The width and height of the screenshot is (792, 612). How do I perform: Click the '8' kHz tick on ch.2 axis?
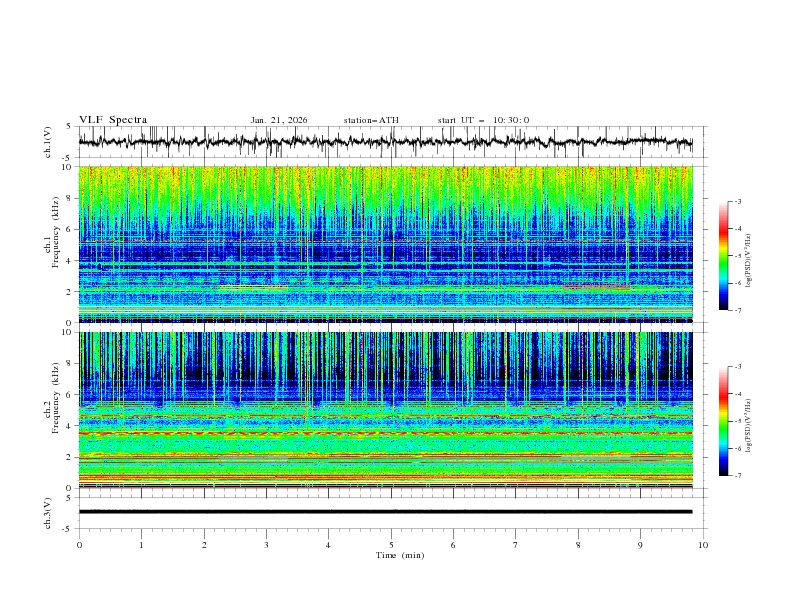point(71,364)
